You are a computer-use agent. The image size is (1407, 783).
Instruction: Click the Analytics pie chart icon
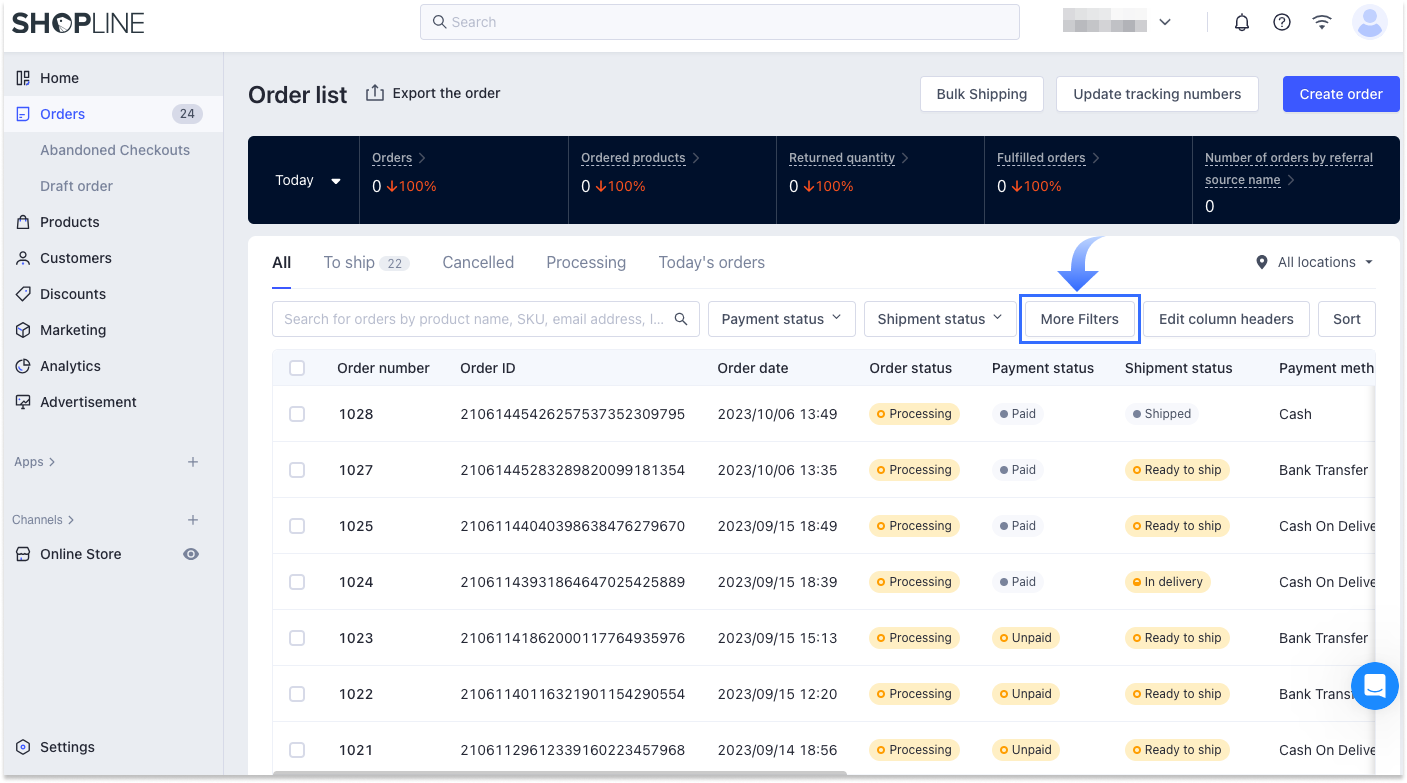point(23,366)
